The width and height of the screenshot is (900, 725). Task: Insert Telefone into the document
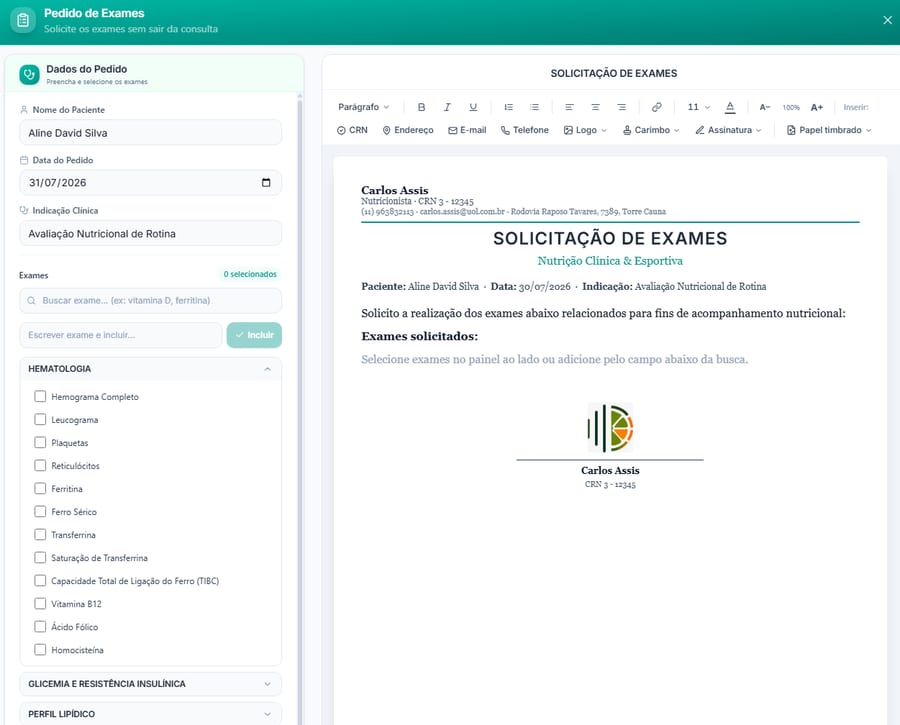(525, 130)
